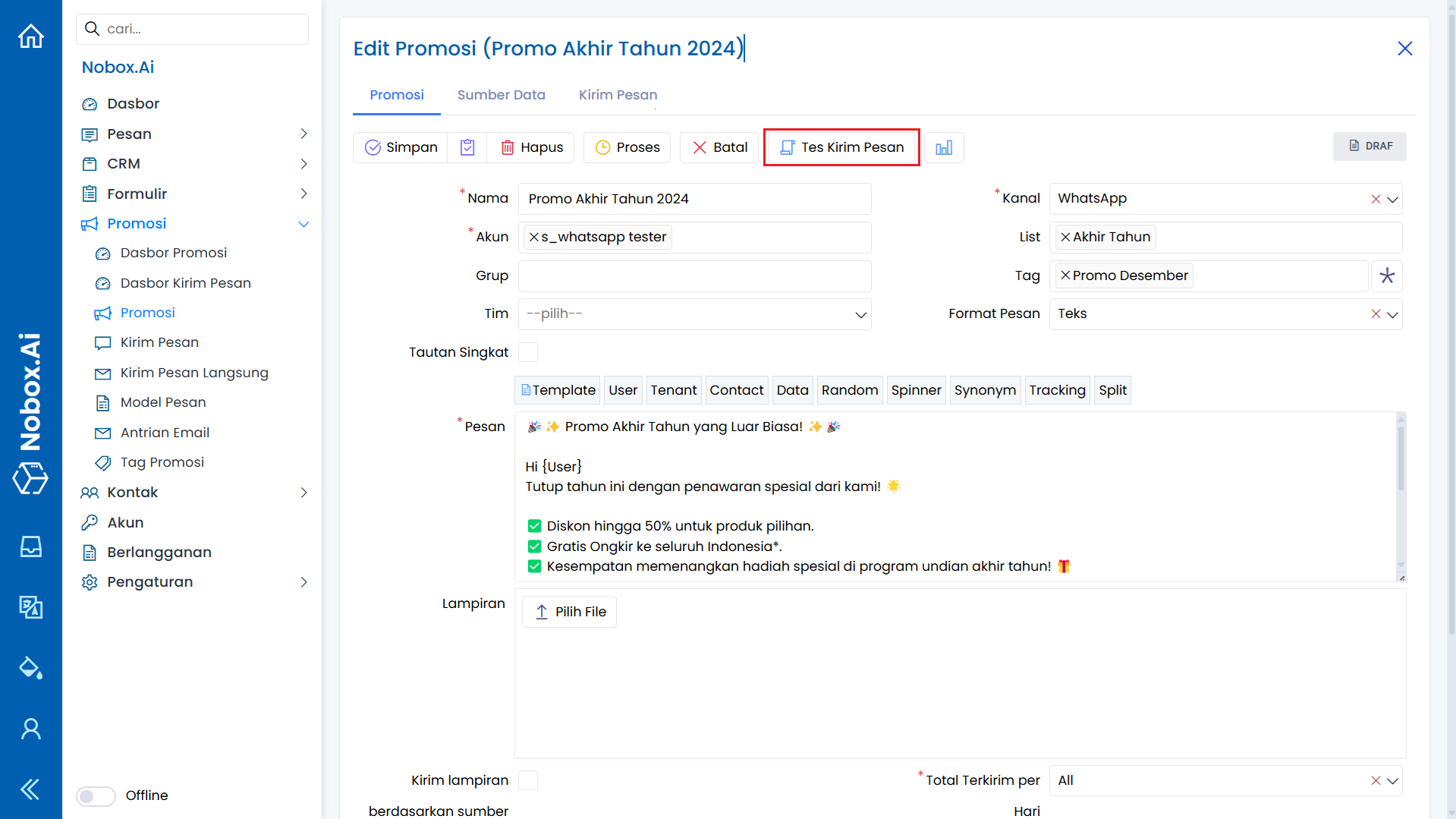Enable the Tautan Singkat checkbox
1456x819 pixels.
pyautogui.click(x=528, y=352)
